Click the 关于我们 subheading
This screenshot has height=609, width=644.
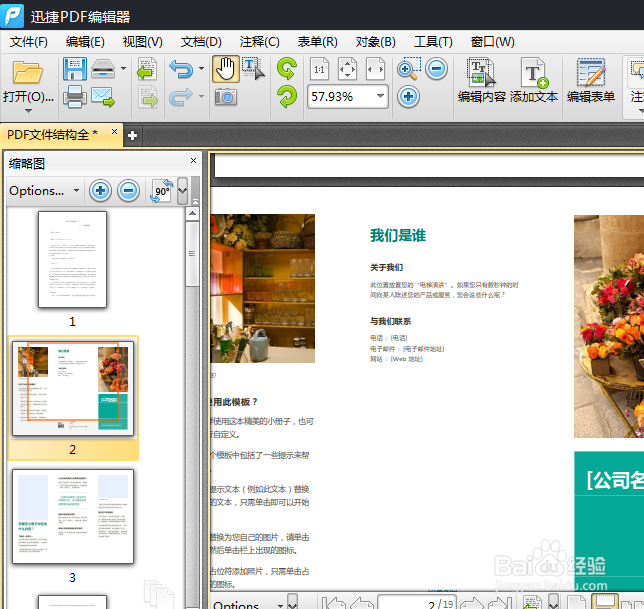click(386, 267)
